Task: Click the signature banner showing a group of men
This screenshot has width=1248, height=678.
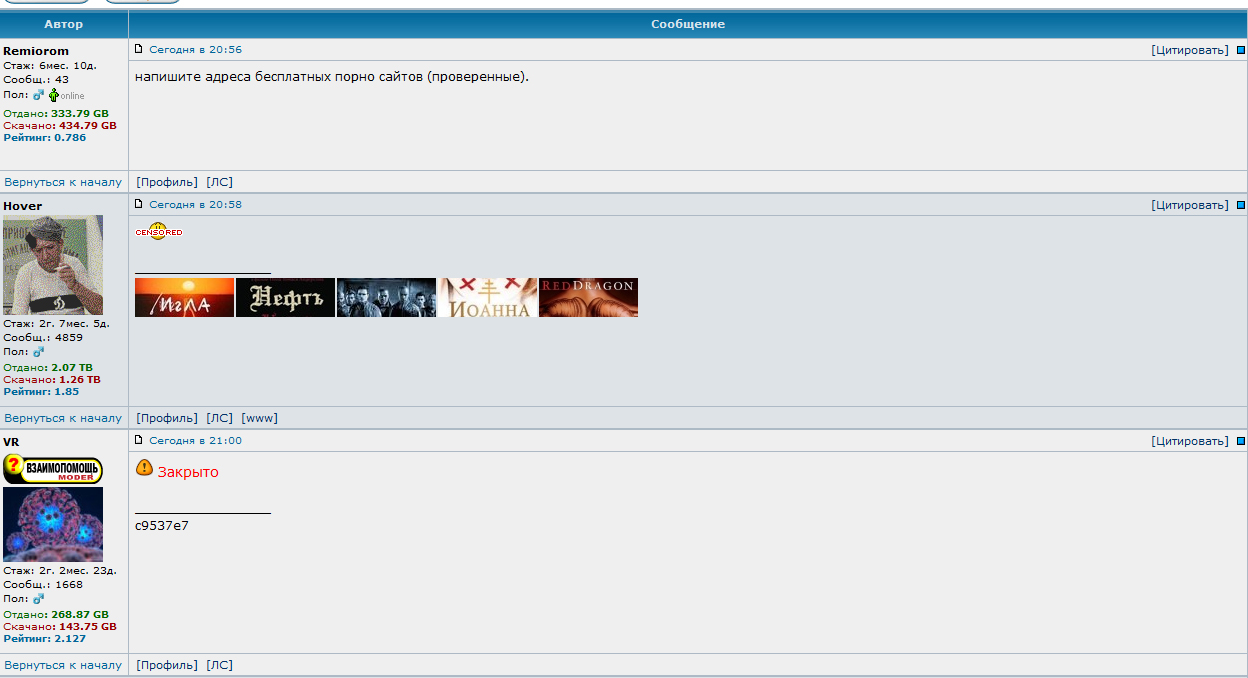Action: (386, 298)
